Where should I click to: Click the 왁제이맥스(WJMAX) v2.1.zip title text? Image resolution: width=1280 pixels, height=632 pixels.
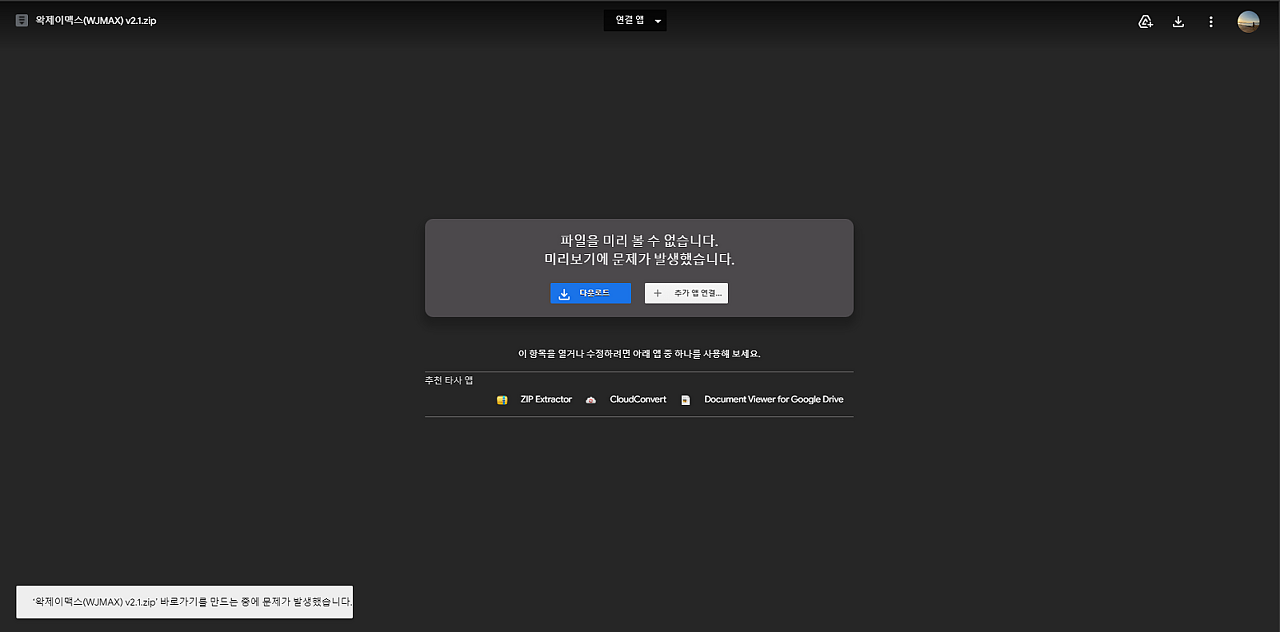(96, 20)
